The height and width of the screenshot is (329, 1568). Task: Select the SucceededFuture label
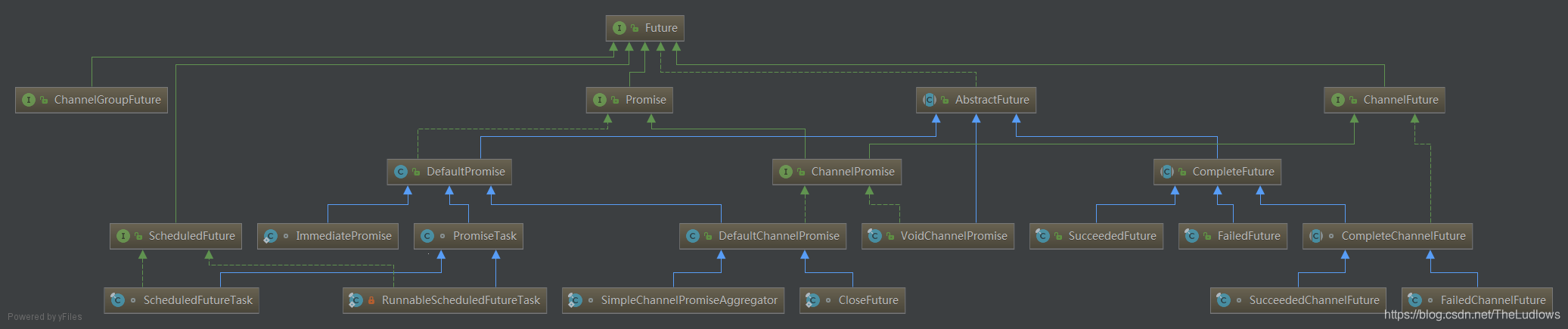(x=1113, y=236)
